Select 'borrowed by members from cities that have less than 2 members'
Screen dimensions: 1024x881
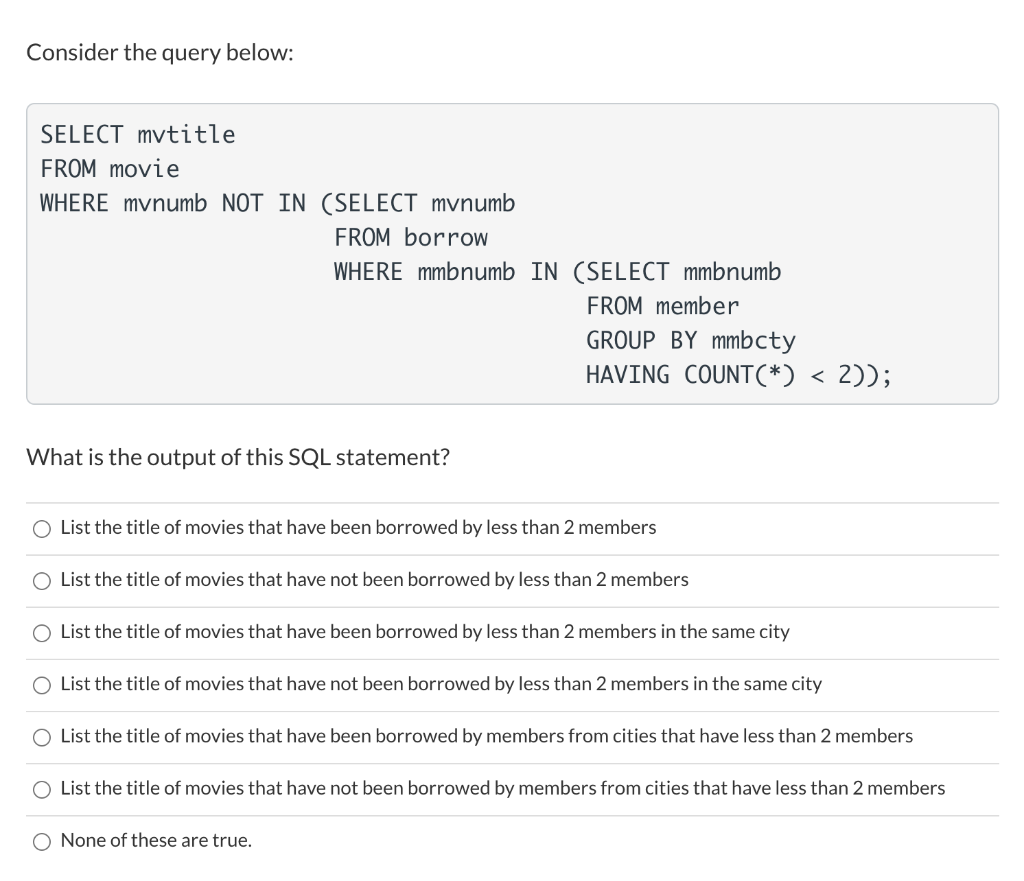488,736
